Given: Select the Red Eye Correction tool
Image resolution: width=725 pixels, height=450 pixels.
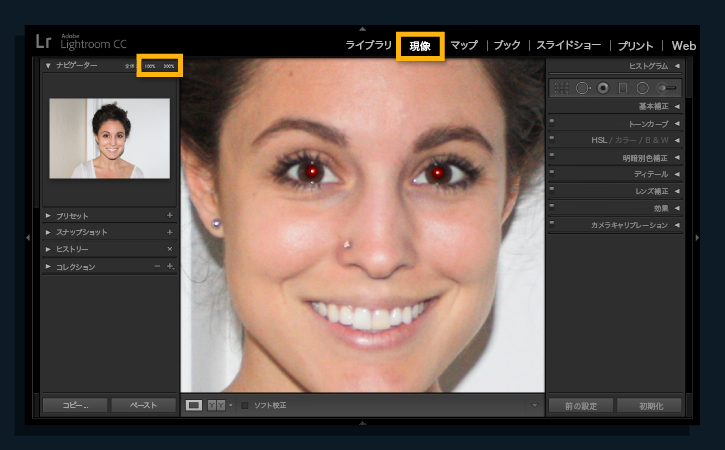Looking at the screenshot, I should 603,88.
